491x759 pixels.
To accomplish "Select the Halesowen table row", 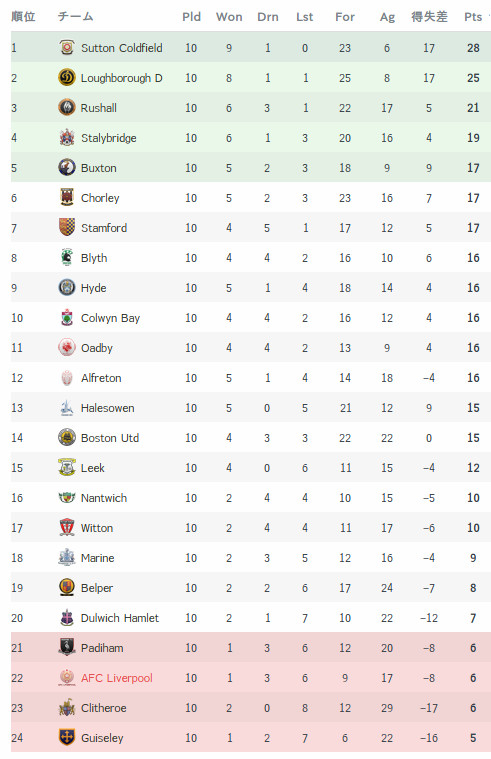I will coord(251,408).
